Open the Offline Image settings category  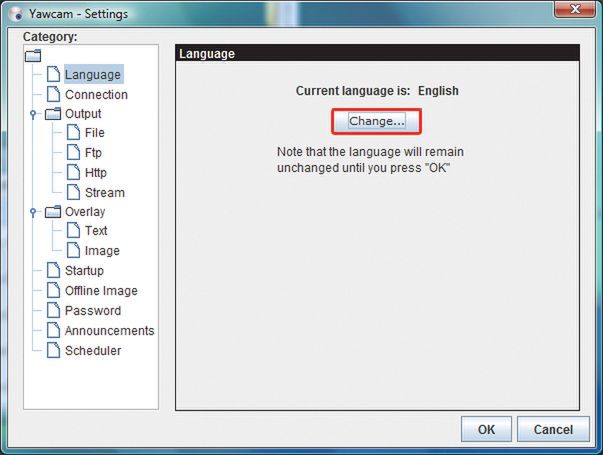(x=101, y=290)
